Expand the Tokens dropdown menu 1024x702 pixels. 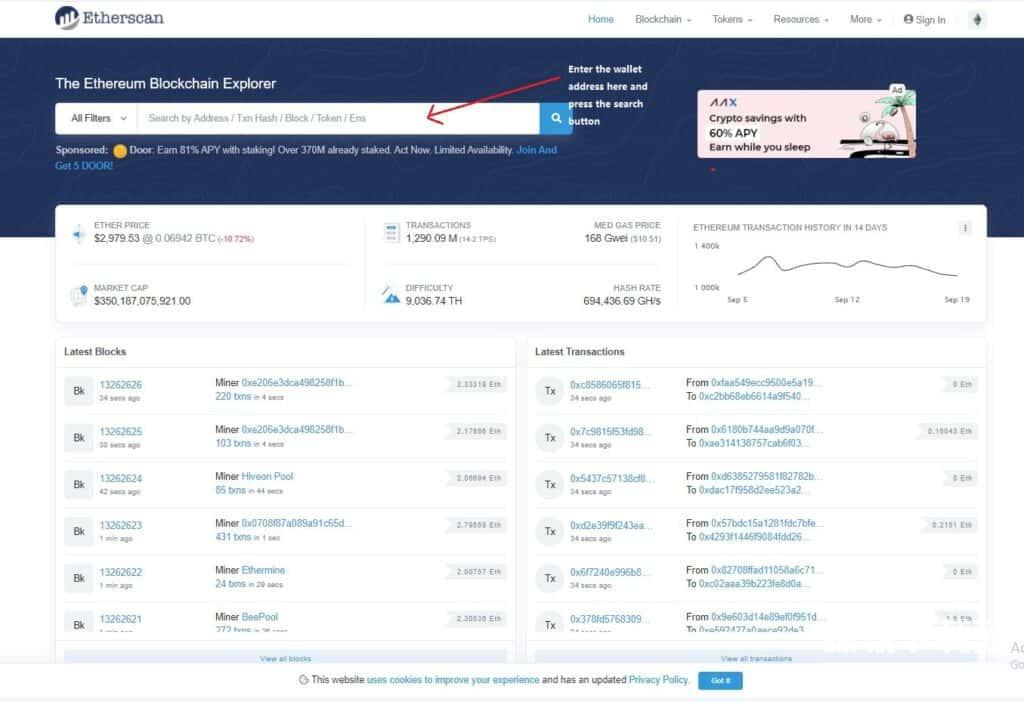click(732, 19)
